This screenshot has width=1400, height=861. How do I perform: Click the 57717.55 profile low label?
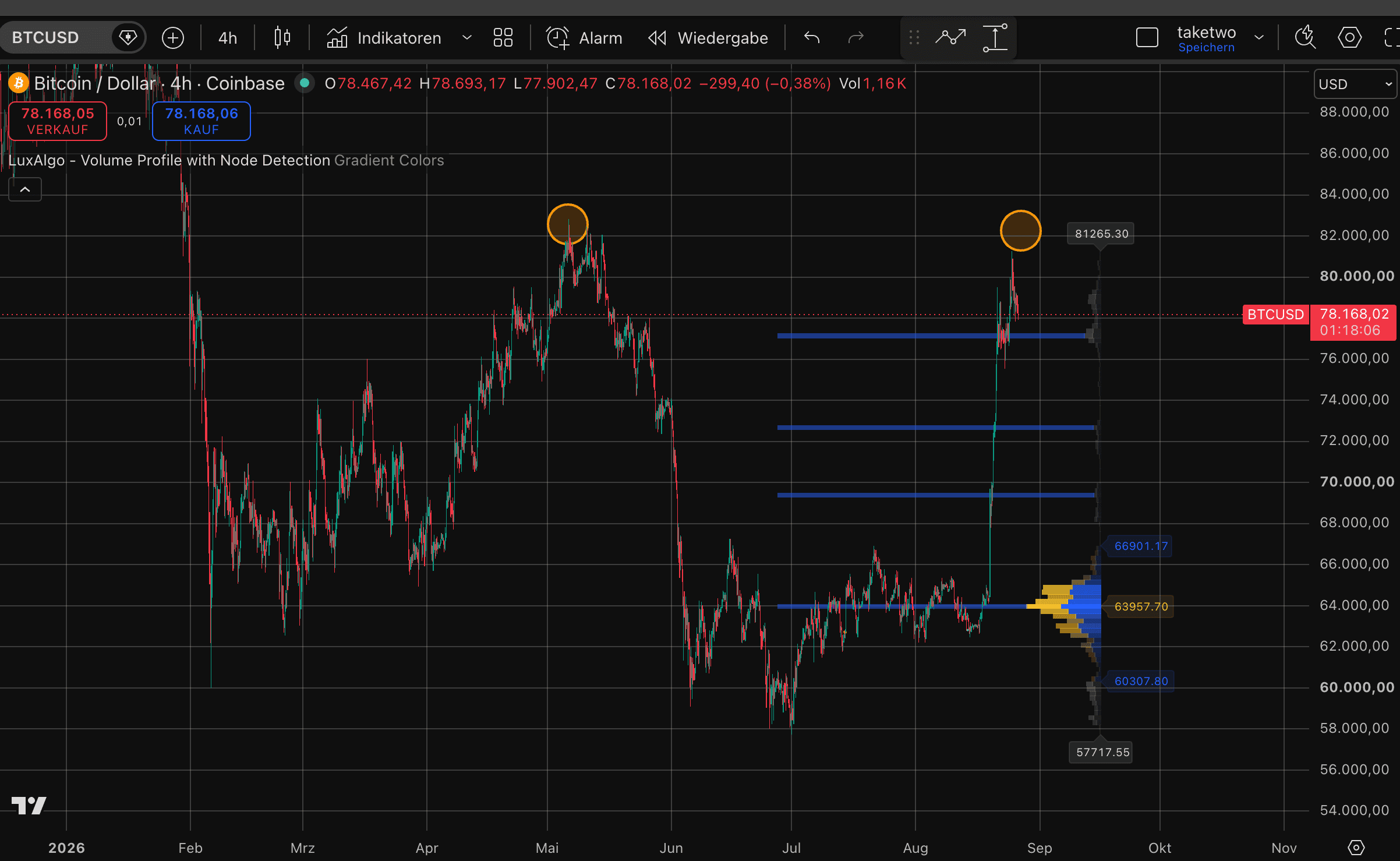tap(1102, 752)
